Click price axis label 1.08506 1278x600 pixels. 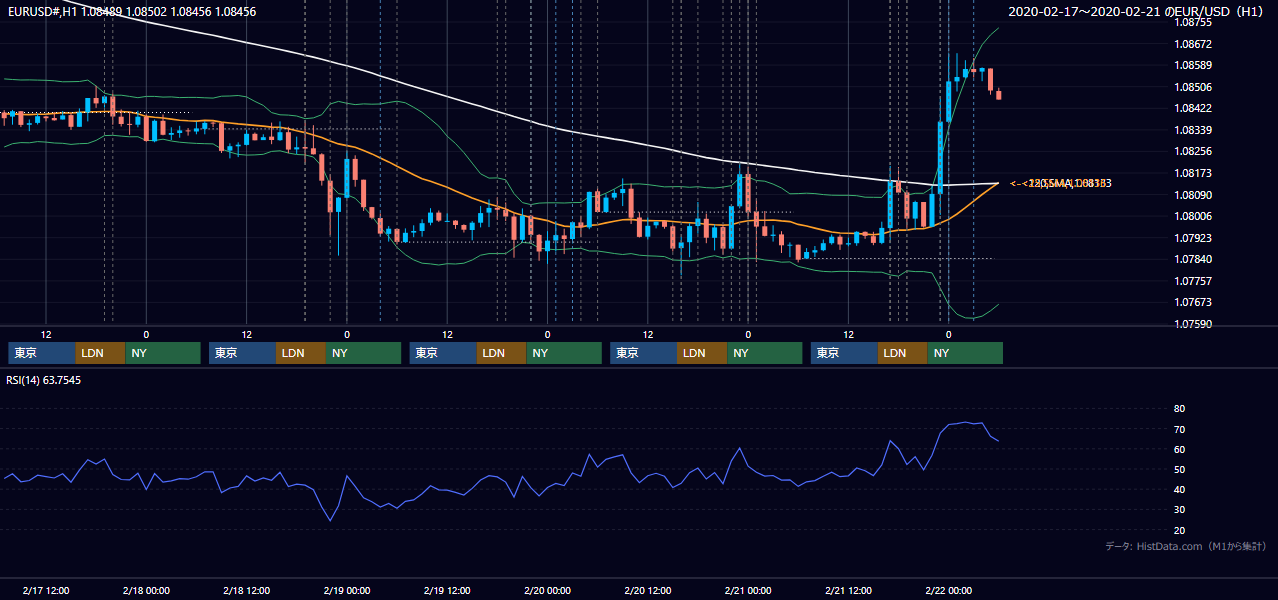pos(1195,87)
